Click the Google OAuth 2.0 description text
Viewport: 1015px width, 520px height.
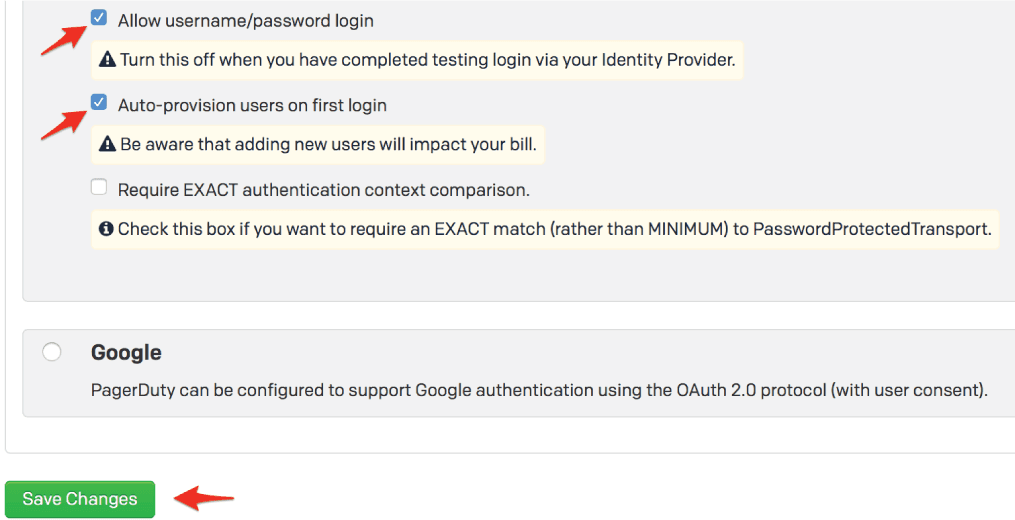[539, 389]
